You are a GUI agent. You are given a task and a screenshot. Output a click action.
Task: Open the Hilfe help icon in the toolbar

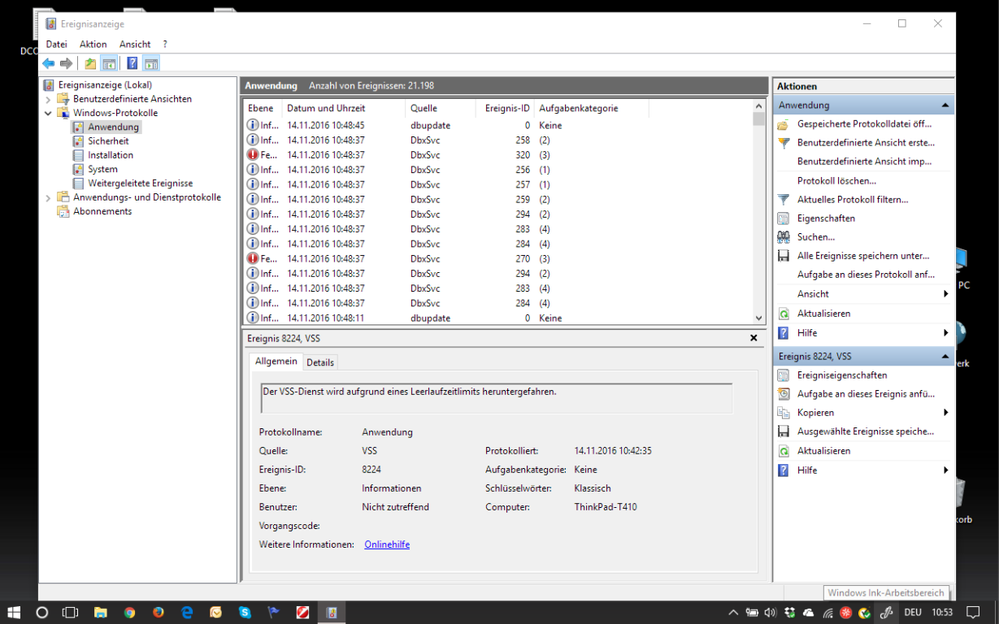tap(132, 62)
